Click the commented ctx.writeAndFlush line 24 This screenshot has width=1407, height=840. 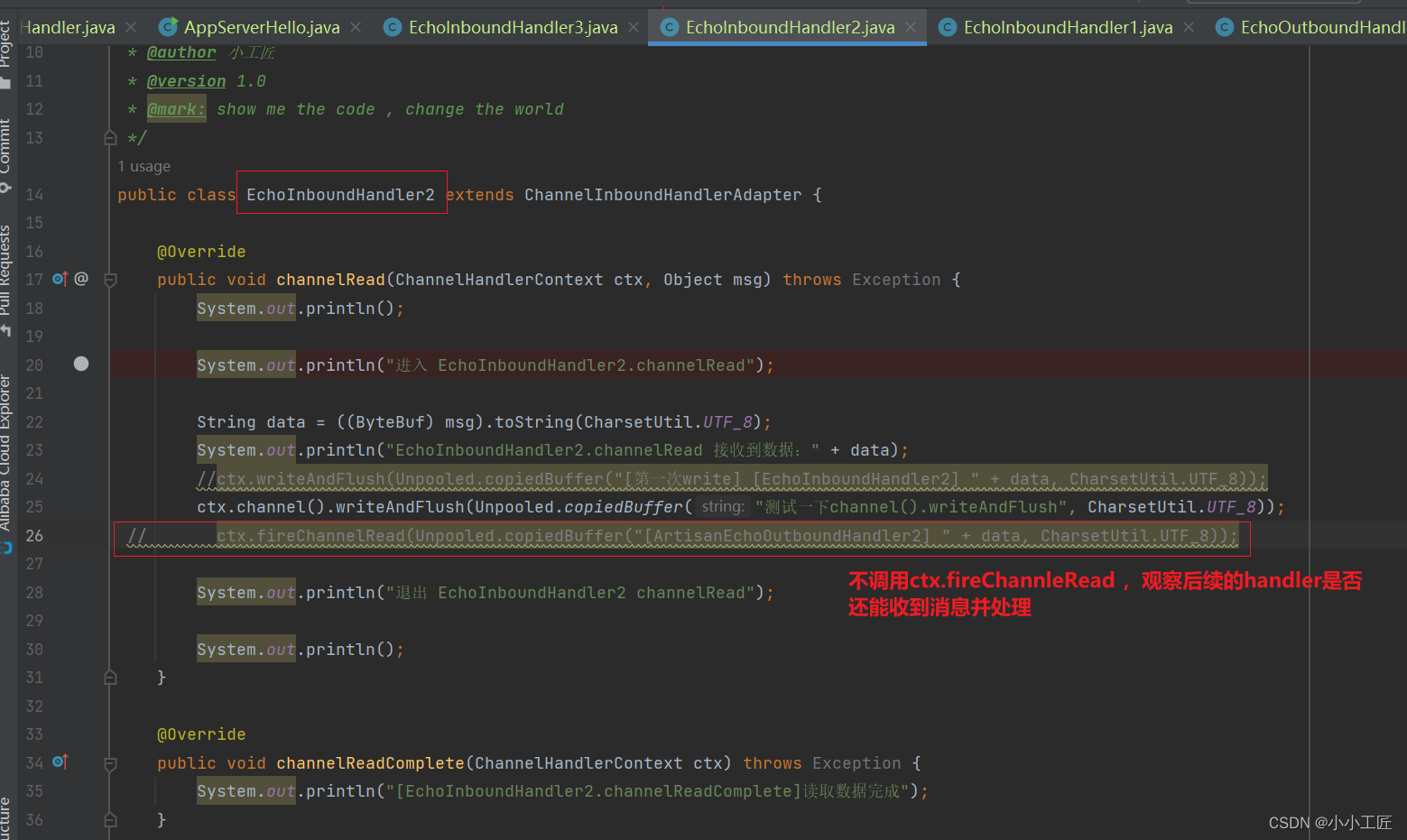point(732,479)
